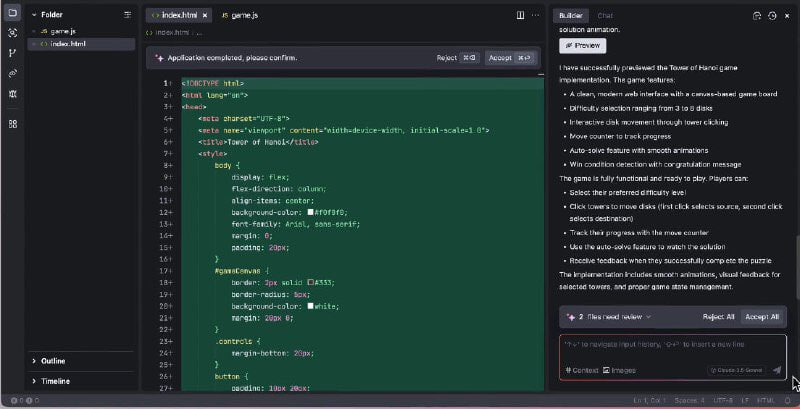Click the notification bell in status bar

point(788,401)
